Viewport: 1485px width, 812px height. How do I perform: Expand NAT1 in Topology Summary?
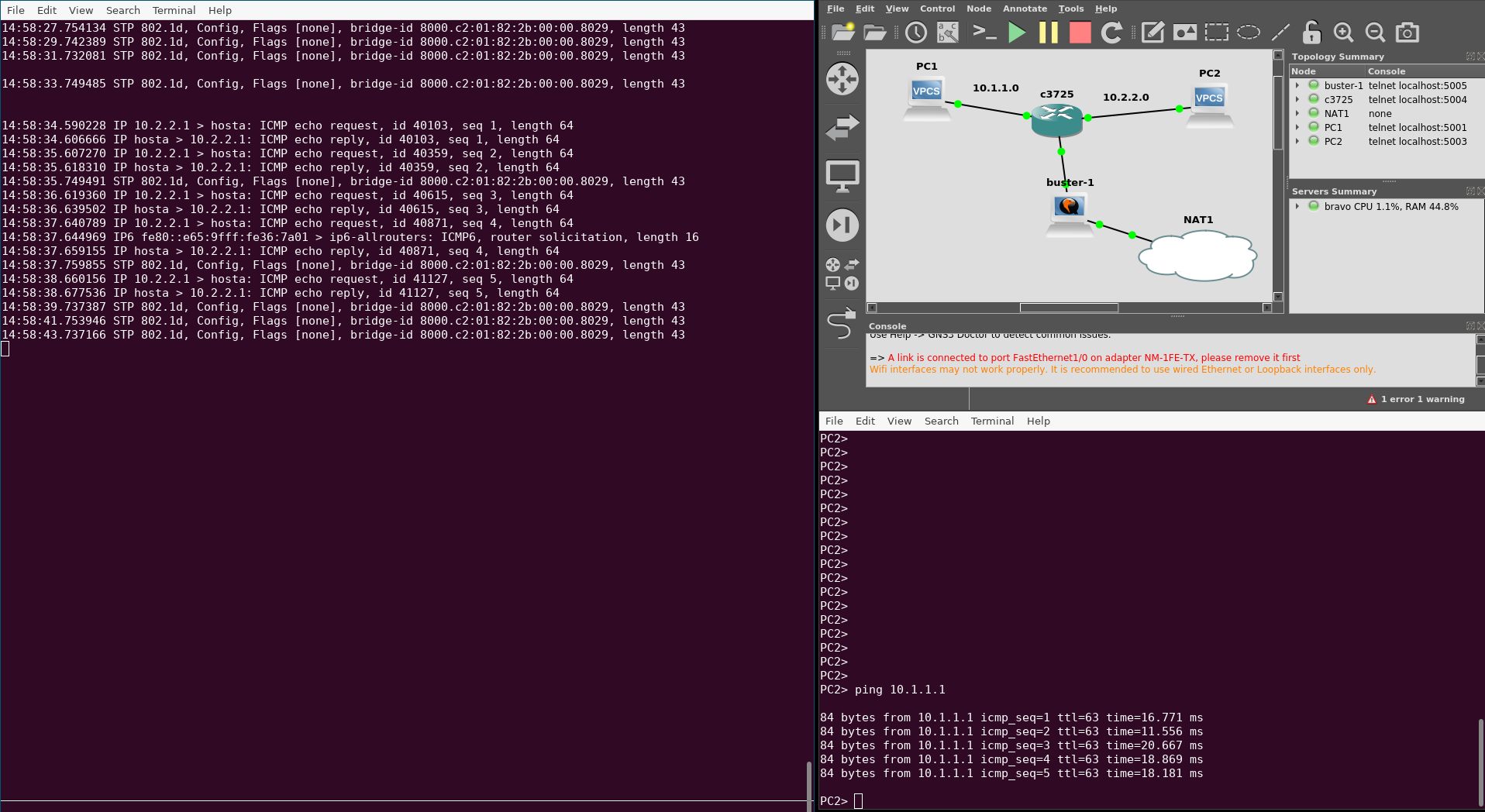pos(1297,114)
